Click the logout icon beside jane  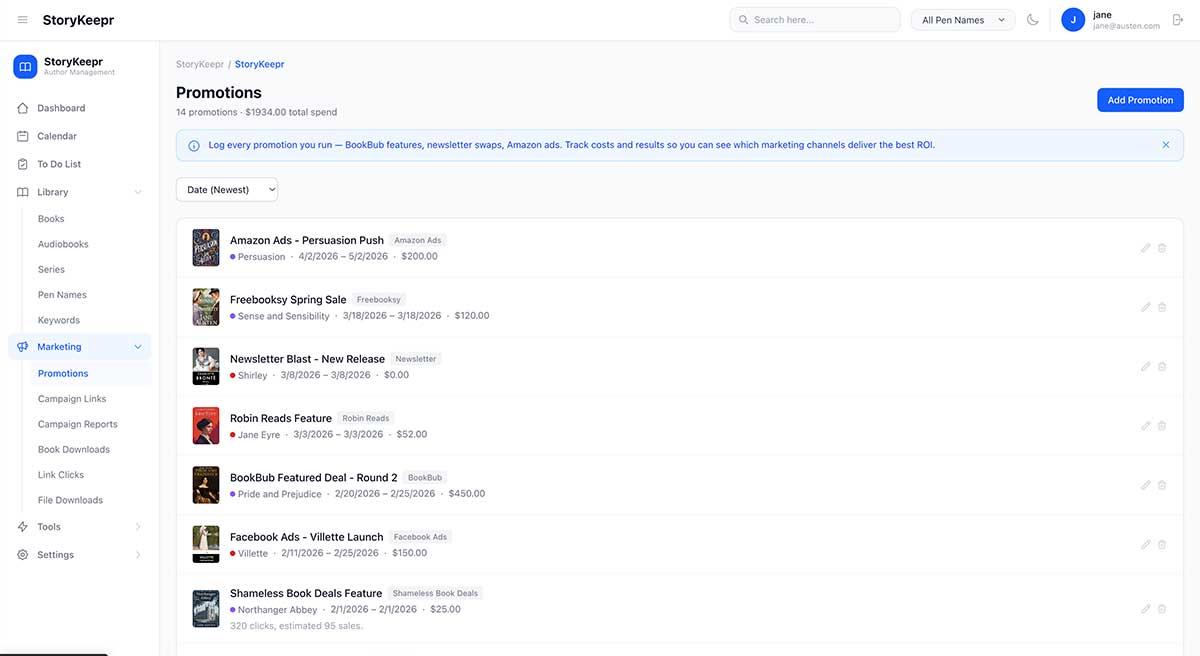1177,20
